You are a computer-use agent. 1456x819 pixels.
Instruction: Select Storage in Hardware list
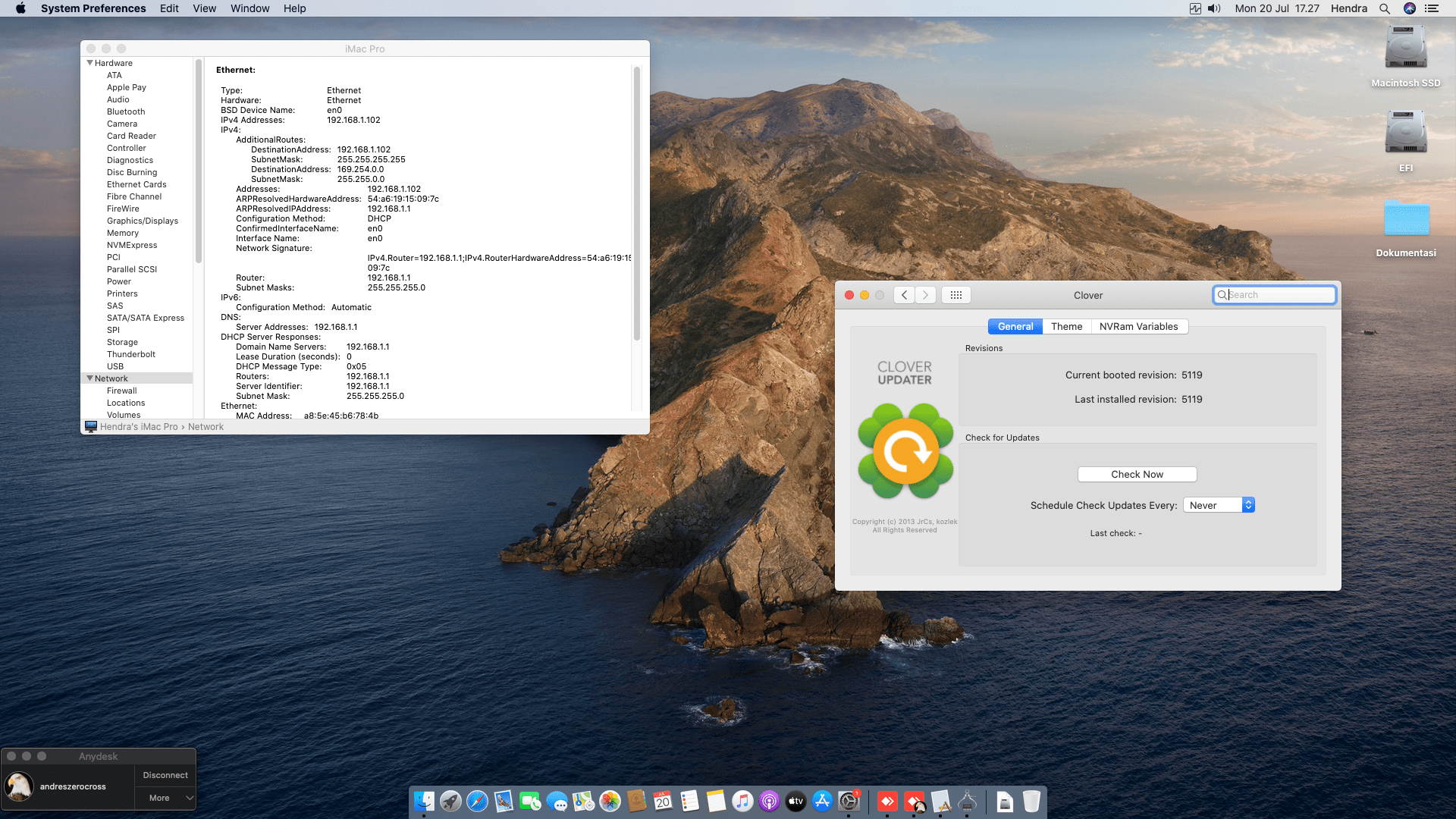122,342
